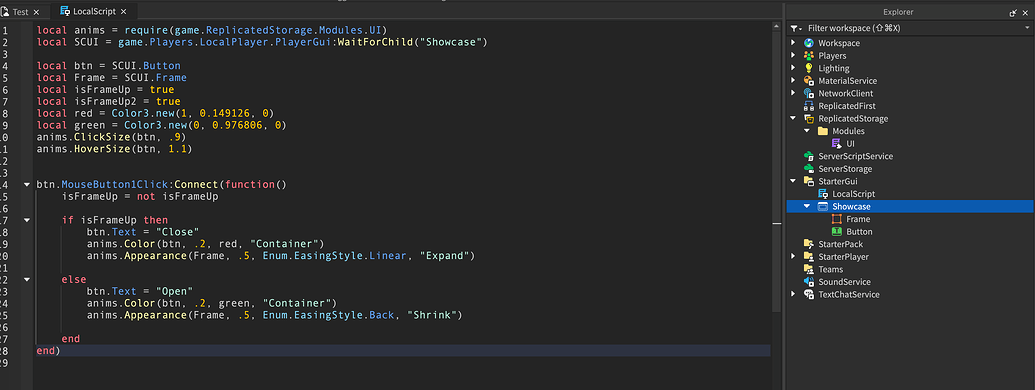The height and width of the screenshot is (390, 1035).
Task: Select the Teams icon
Action: 809,269
